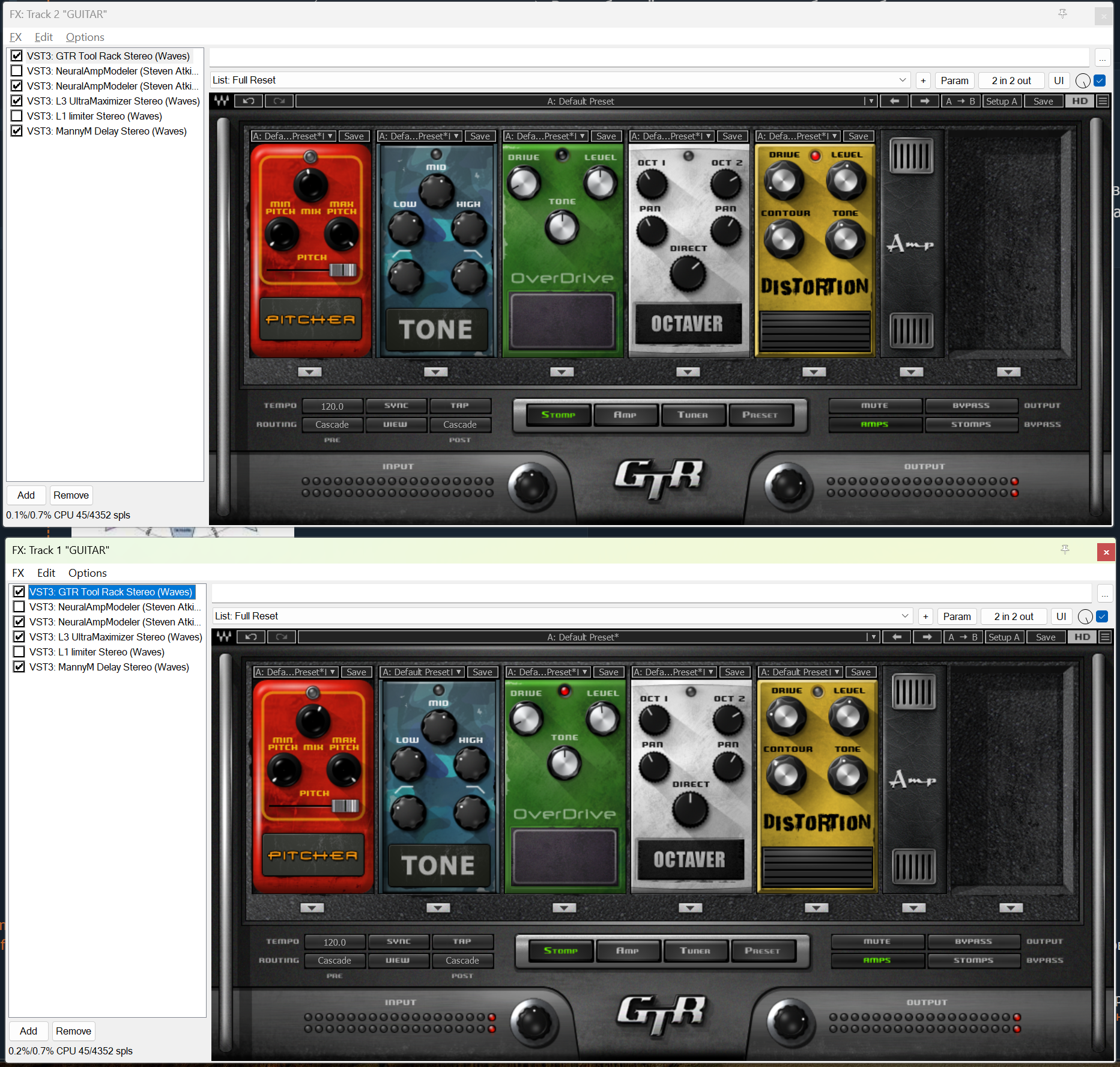Click Pitcher footswitch in Track 2 rack
Image resolution: width=1120 pixels, height=1067 pixels.
click(310, 319)
